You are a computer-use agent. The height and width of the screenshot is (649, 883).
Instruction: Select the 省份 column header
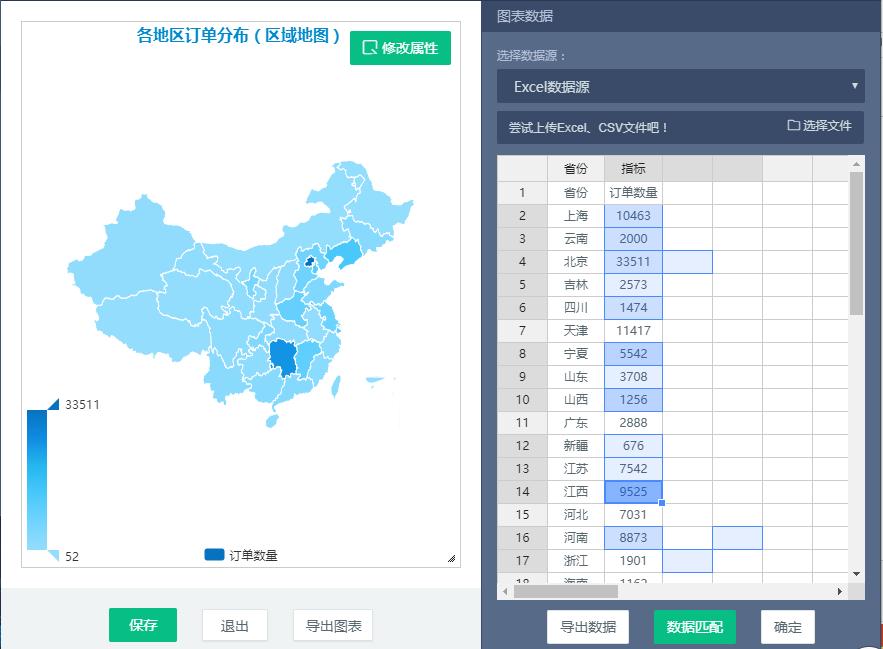(x=576, y=168)
